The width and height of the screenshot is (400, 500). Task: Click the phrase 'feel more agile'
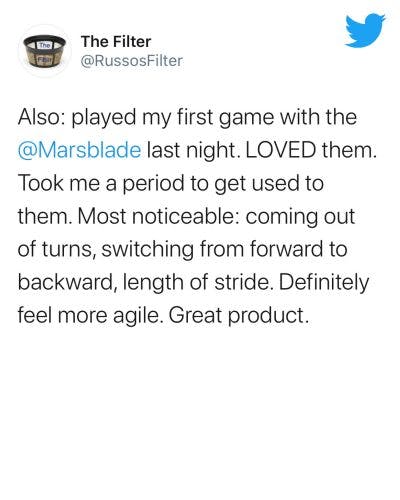click(88, 315)
